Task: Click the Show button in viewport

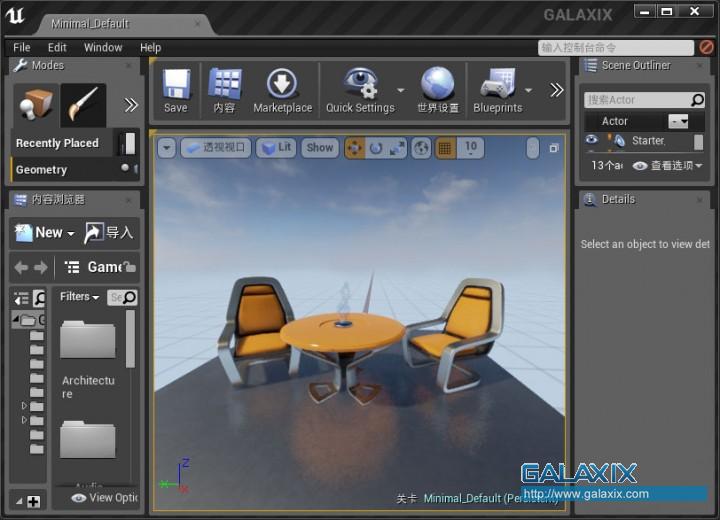Action: pos(320,148)
